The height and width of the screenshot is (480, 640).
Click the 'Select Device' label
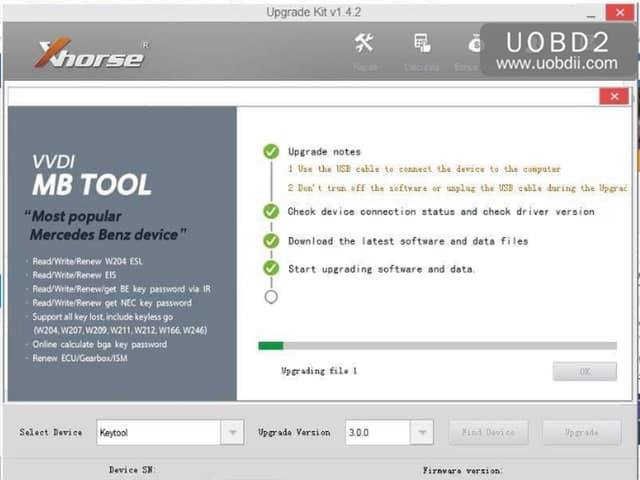click(x=51, y=432)
